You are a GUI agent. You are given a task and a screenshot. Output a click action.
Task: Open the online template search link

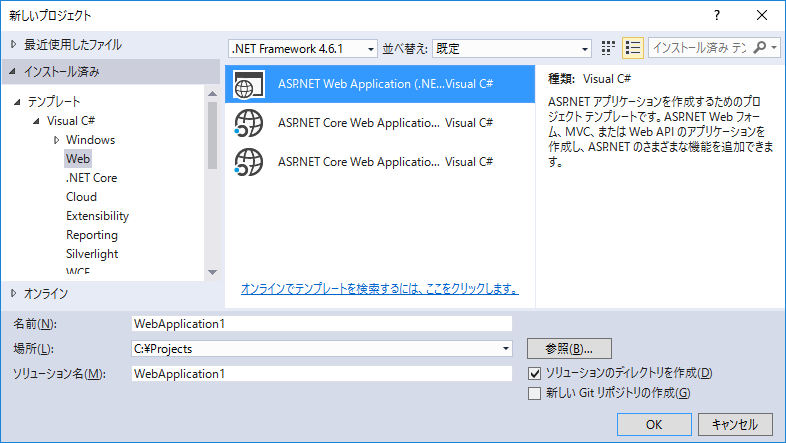379,289
